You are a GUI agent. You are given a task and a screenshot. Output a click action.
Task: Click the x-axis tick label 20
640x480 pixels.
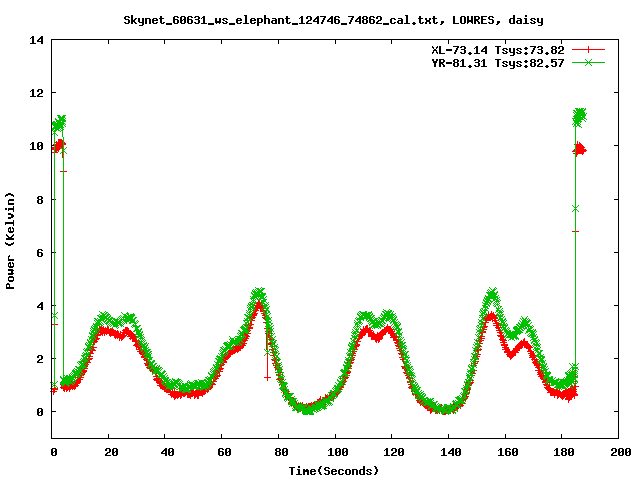[111, 452]
